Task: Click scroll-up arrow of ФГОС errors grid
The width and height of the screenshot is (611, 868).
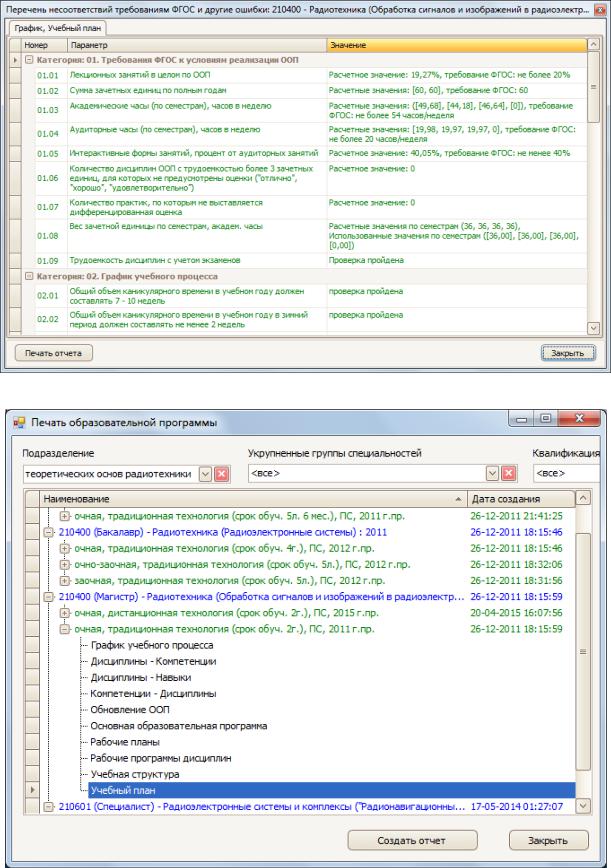Action: pos(593,44)
